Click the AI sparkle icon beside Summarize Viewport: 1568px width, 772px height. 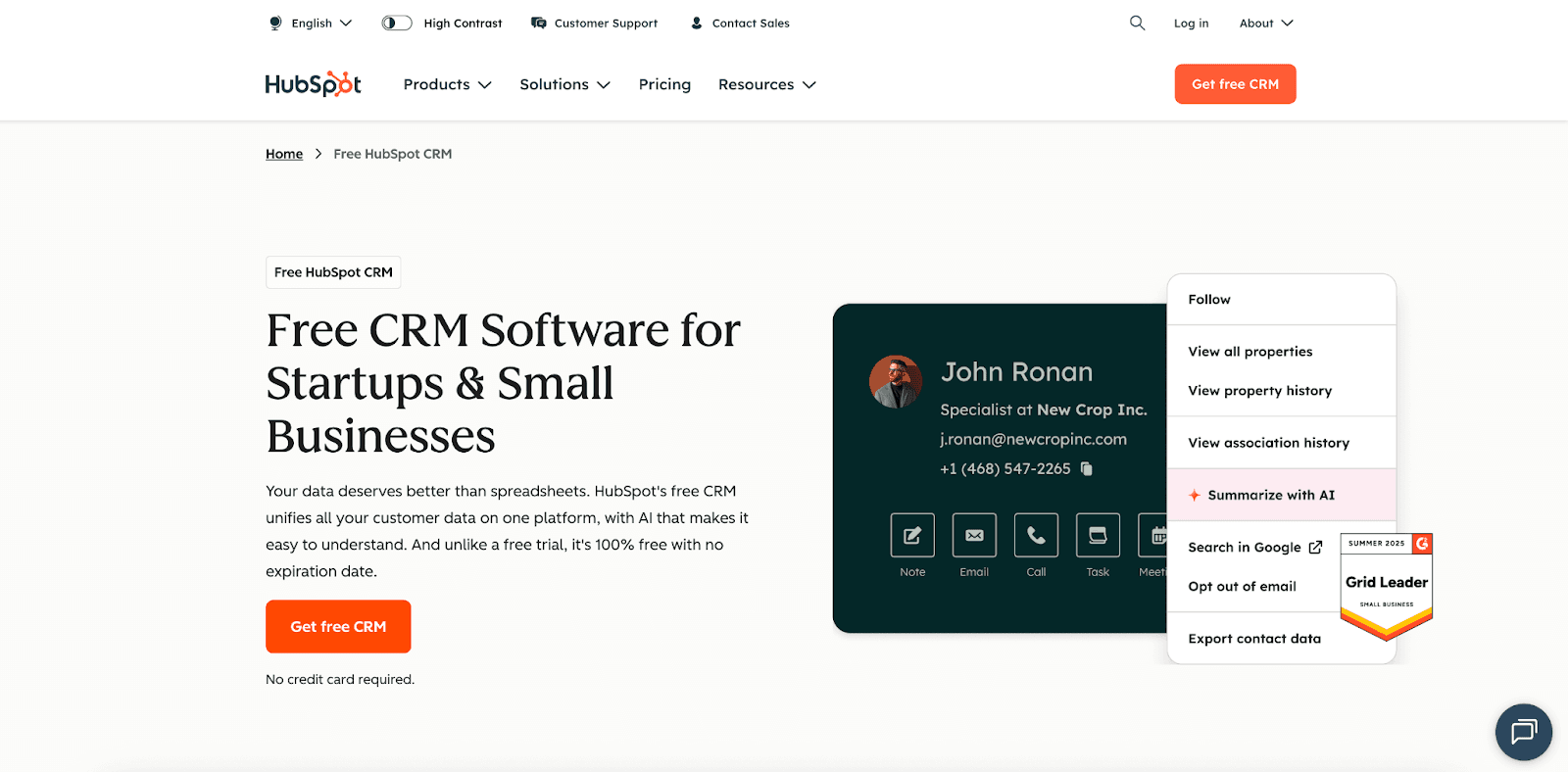[1195, 495]
